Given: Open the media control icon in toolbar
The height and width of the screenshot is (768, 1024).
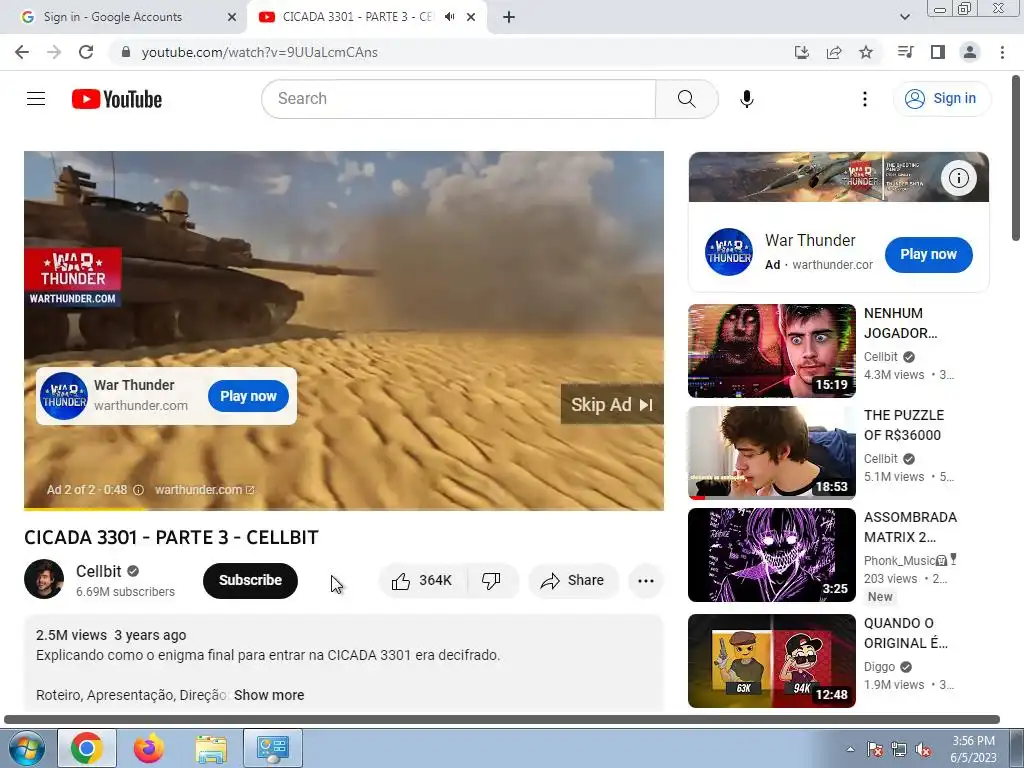Looking at the screenshot, I should (x=905, y=52).
